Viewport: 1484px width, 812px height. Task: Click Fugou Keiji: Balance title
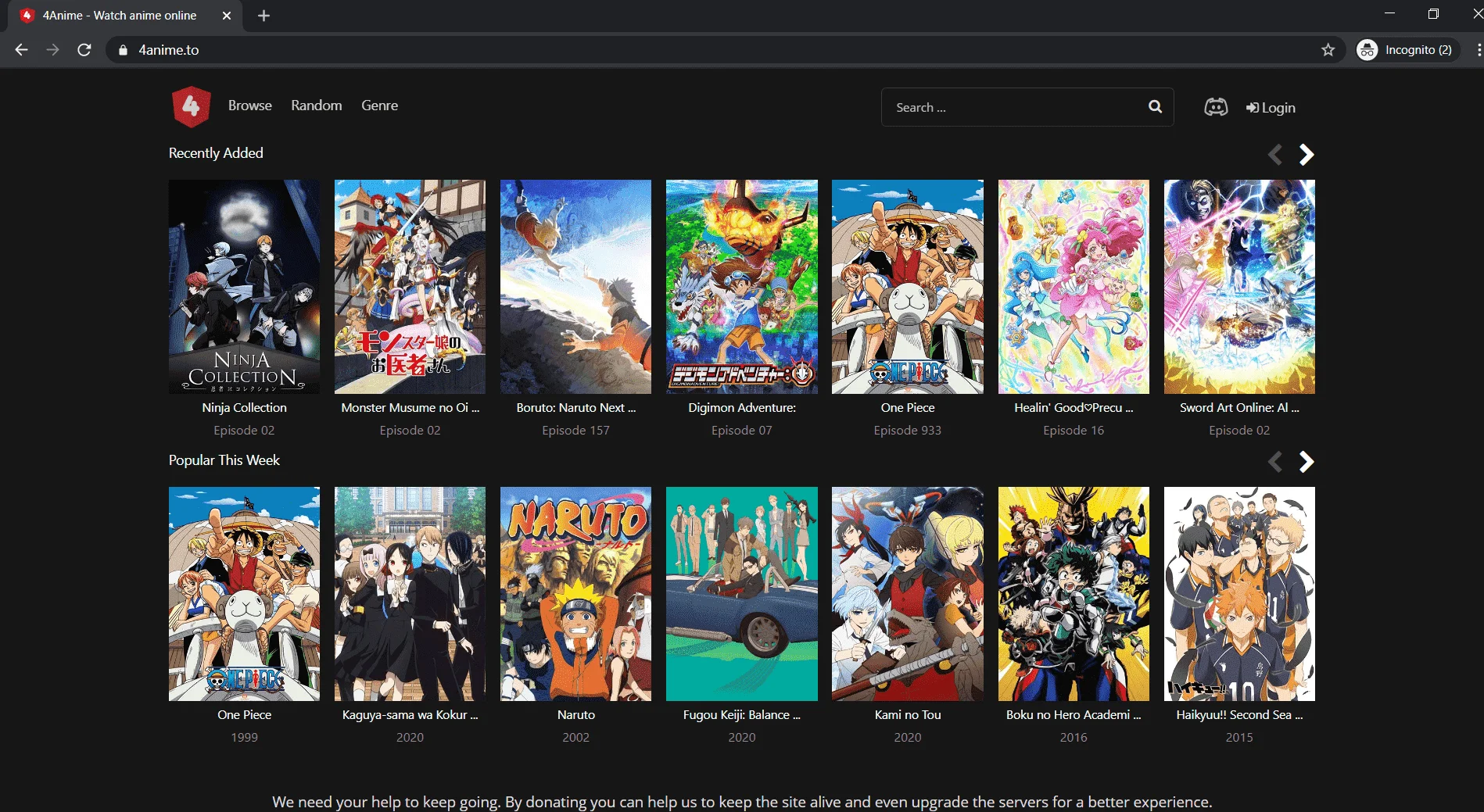(742, 714)
